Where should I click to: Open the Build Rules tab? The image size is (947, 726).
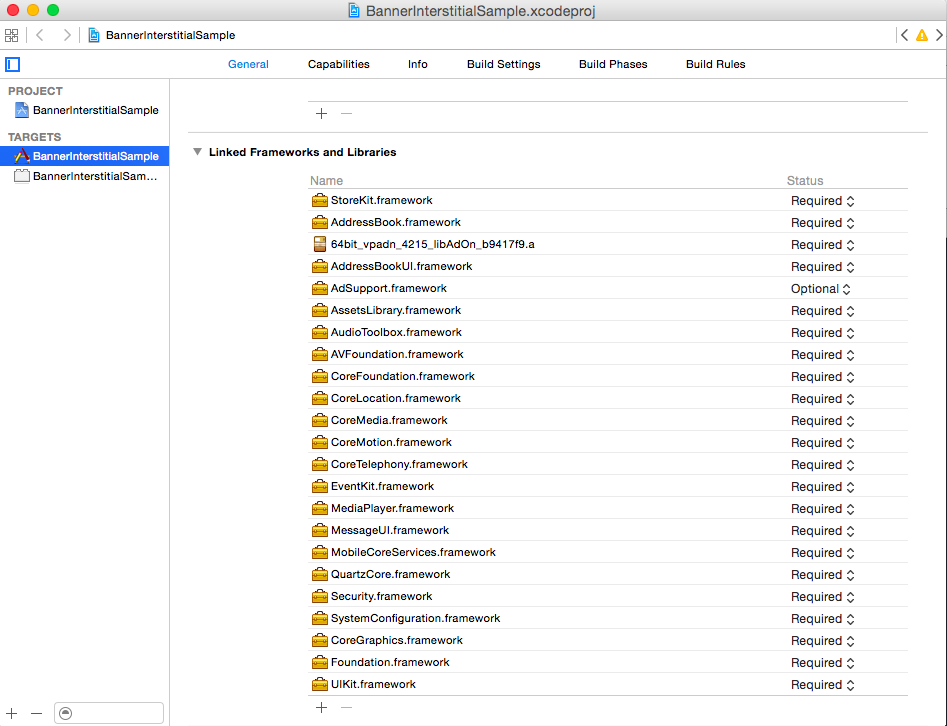pyautogui.click(x=716, y=64)
